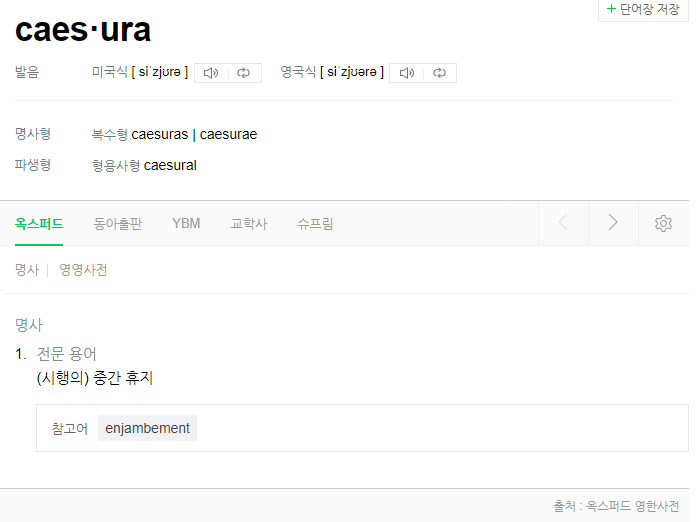Play the American pronunciation audio

[x=211, y=73]
